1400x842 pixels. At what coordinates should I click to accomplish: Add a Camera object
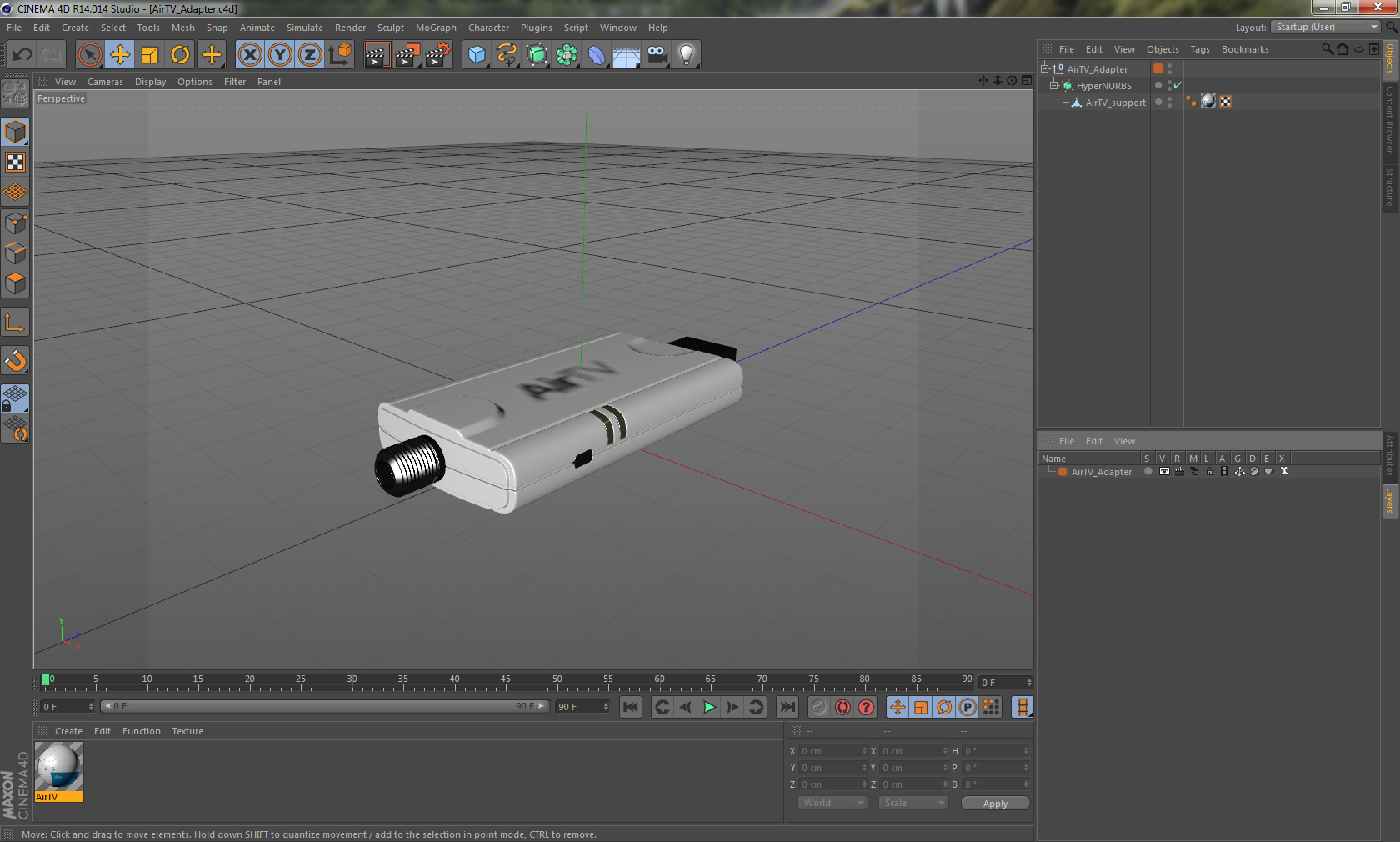[657, 55]
